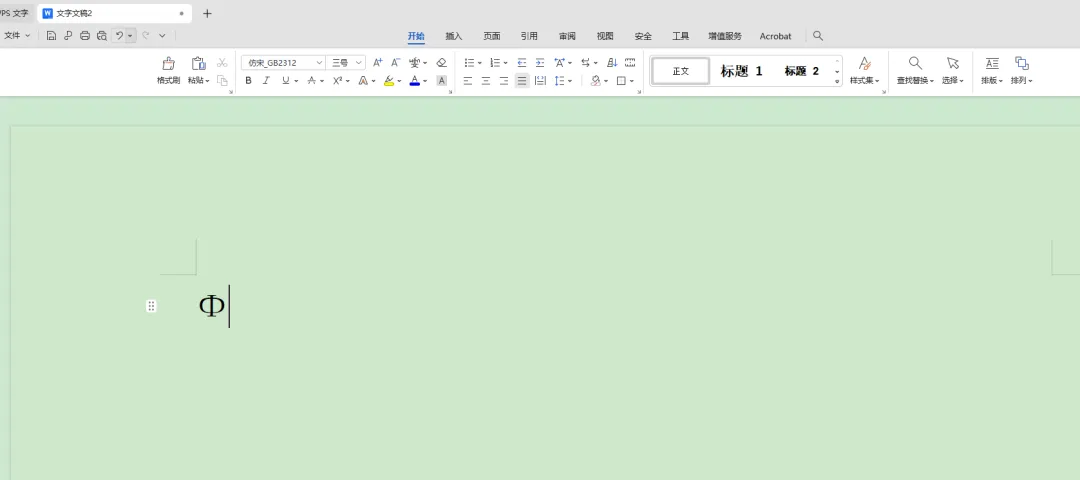1080x480 pixels.
Task: Switch to the 引用 (References) tab
Action: 529,36
